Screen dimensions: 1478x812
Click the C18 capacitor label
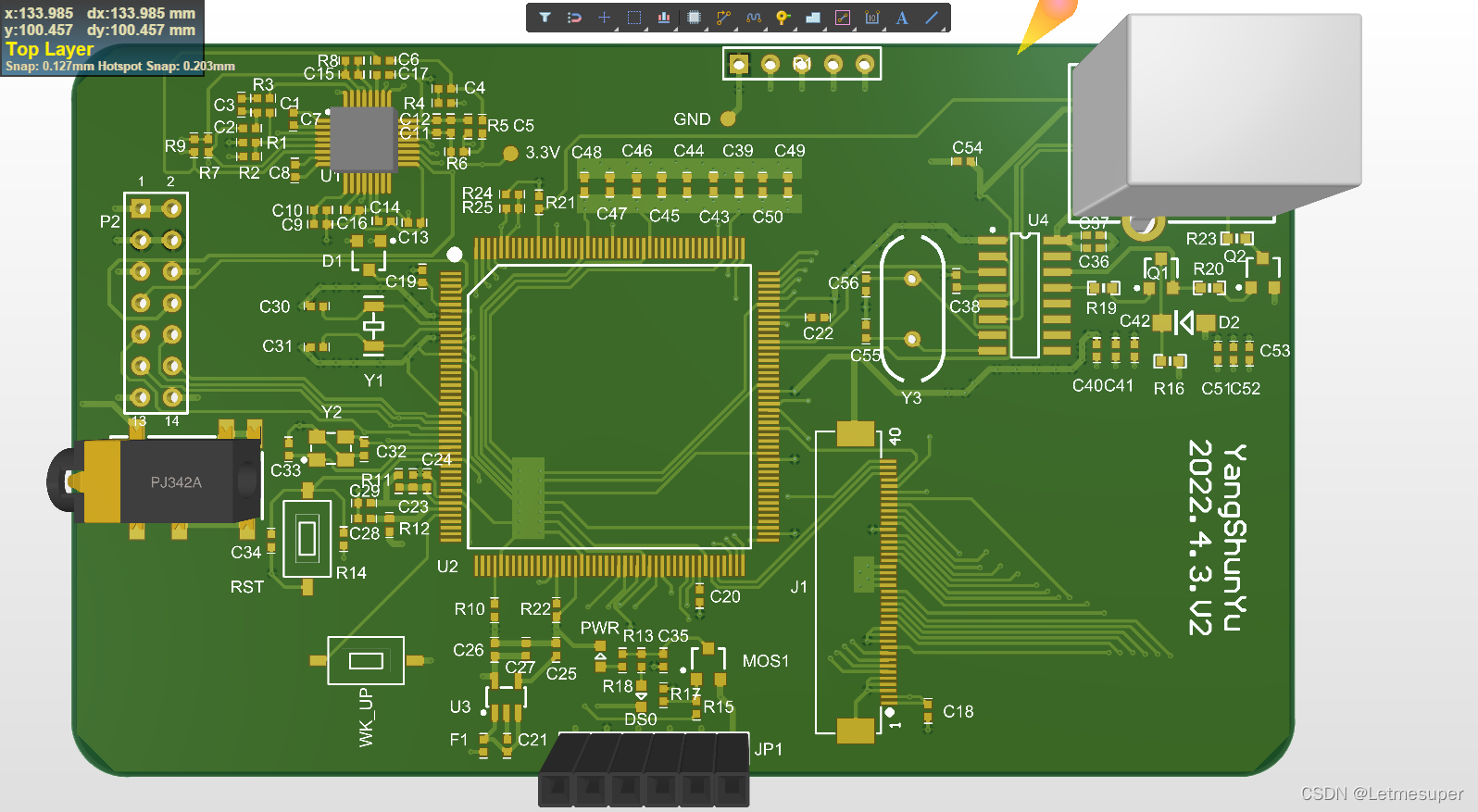958,711
